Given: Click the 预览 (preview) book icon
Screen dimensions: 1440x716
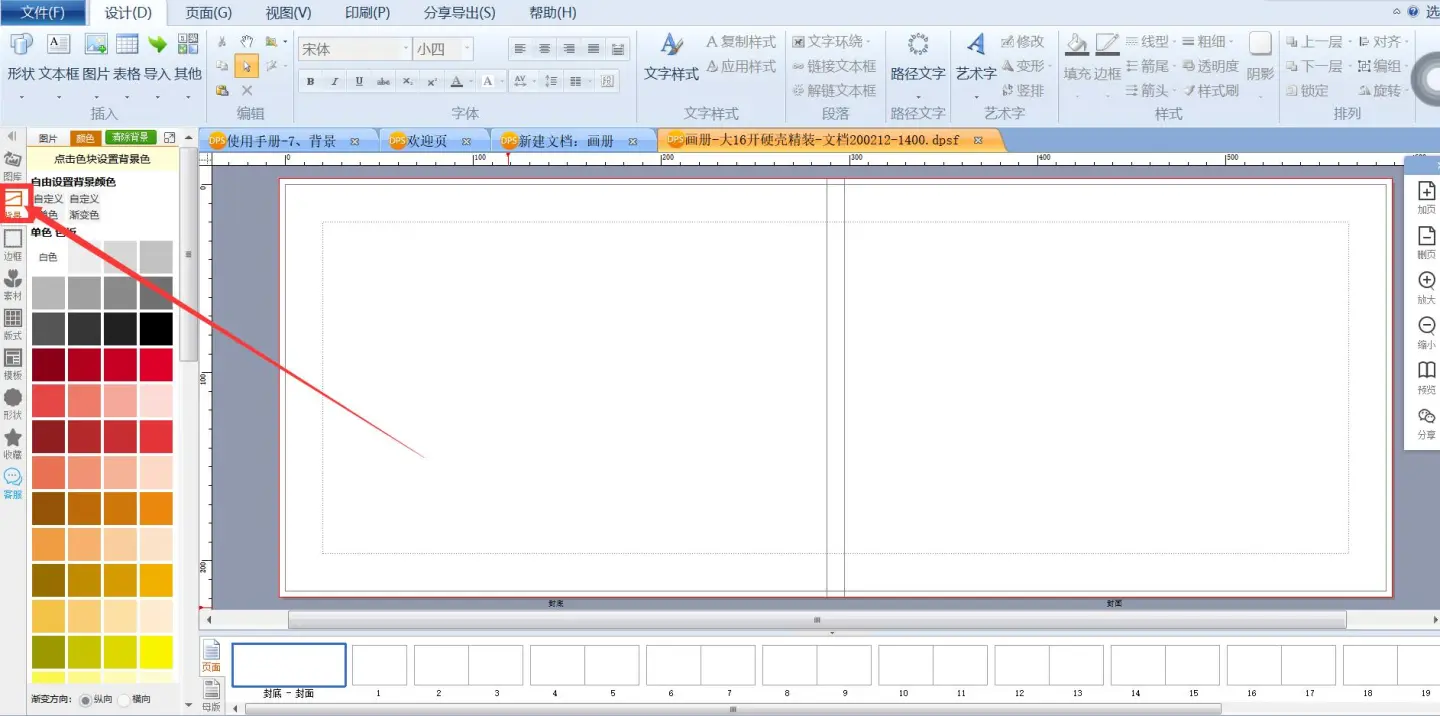Looking at the screenshot, I should (x=1426, y=371).
